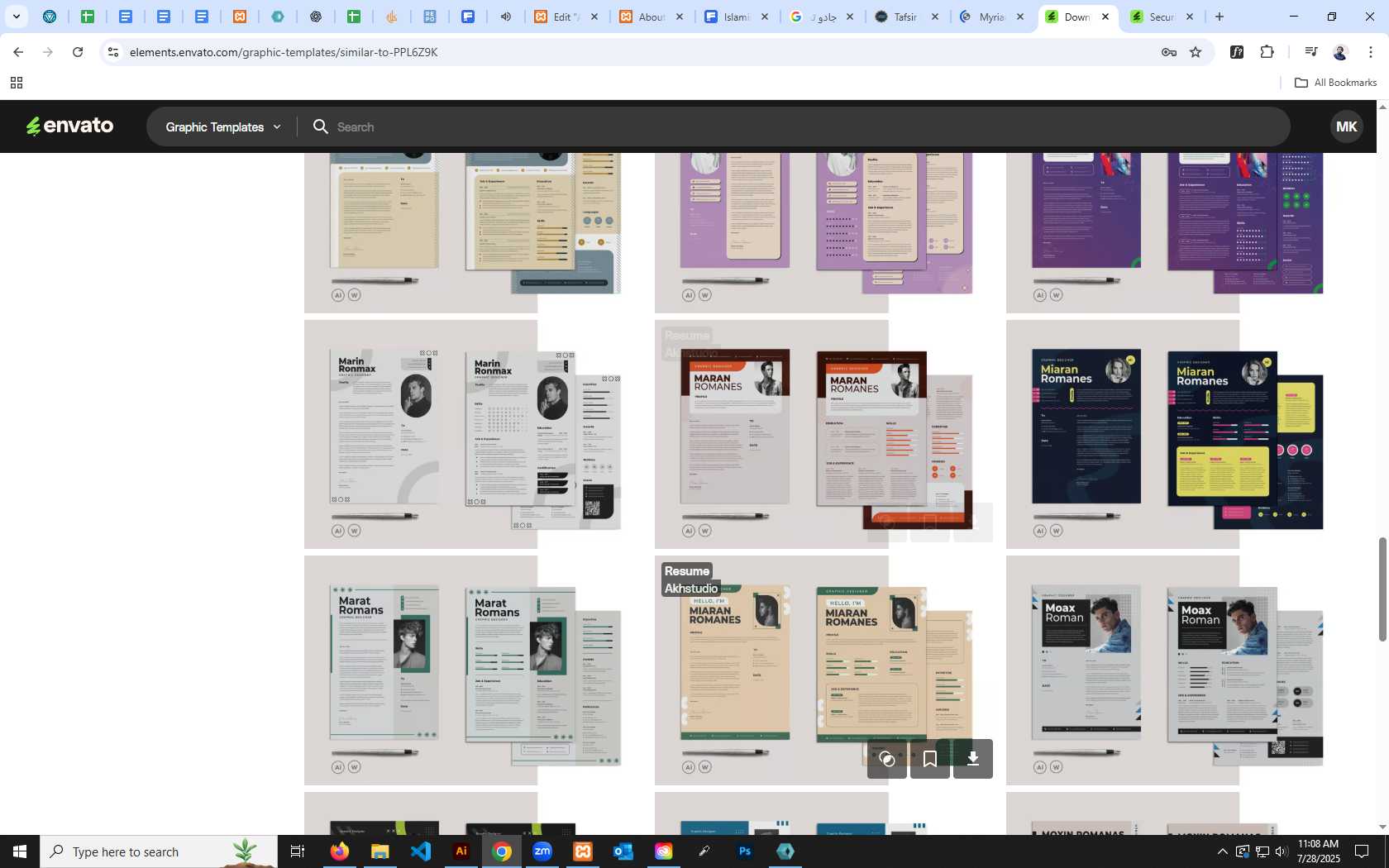Click the page vertical scrollbar thumb
This screenshot has width=1389, height=868.
(1382, 589)
